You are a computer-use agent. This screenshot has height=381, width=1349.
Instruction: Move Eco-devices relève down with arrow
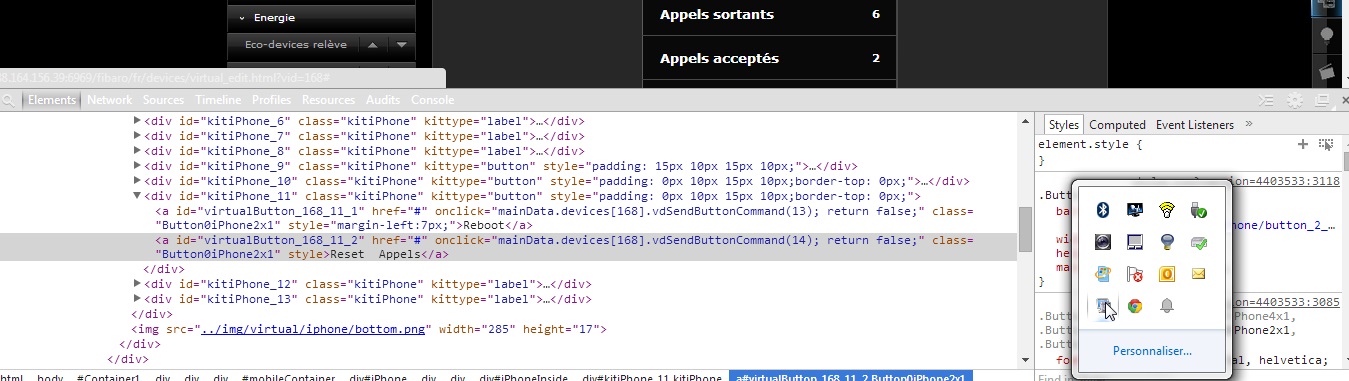pos(401,45)
